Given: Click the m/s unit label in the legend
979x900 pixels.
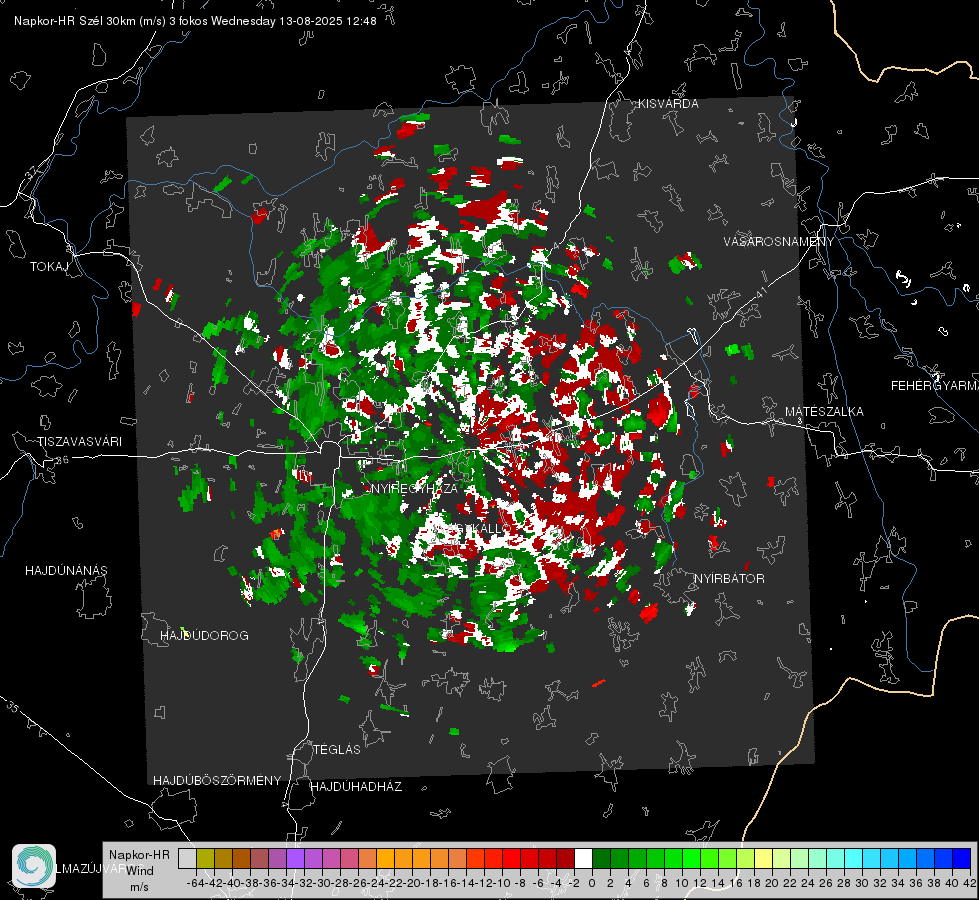Looking at the screenshot, I should point(139,887).
